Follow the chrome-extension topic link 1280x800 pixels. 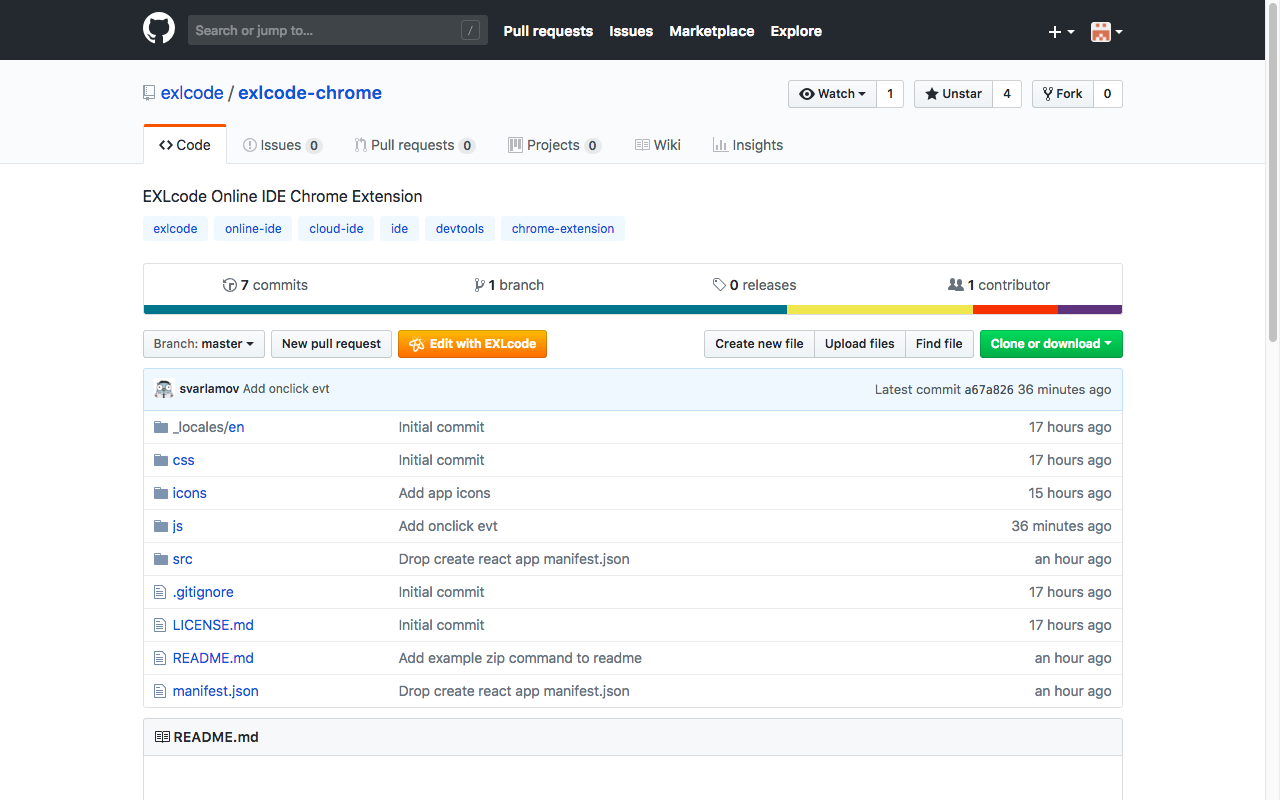562,228
